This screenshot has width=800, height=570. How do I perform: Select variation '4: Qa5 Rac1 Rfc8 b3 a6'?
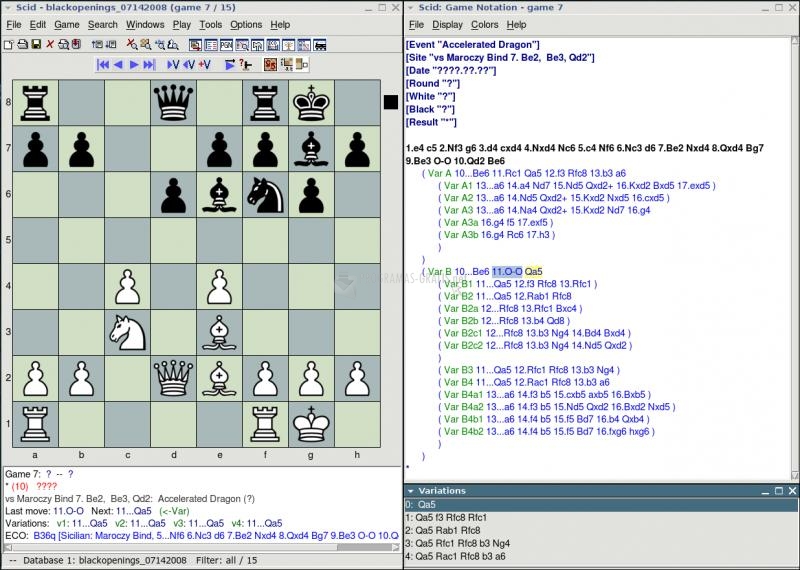coord(601,556)
